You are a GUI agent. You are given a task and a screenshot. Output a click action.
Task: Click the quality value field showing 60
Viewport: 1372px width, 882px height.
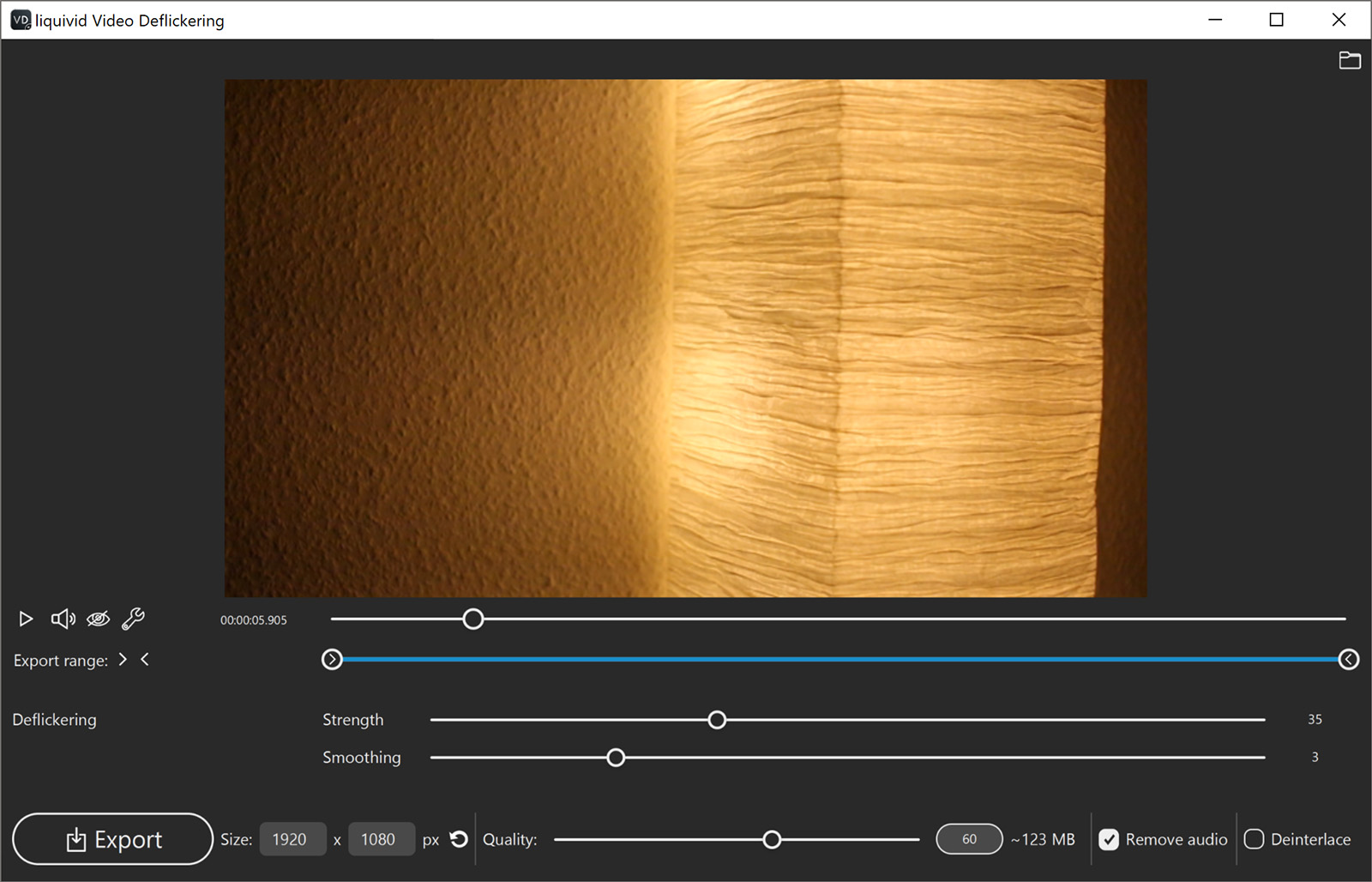point(969,839)
